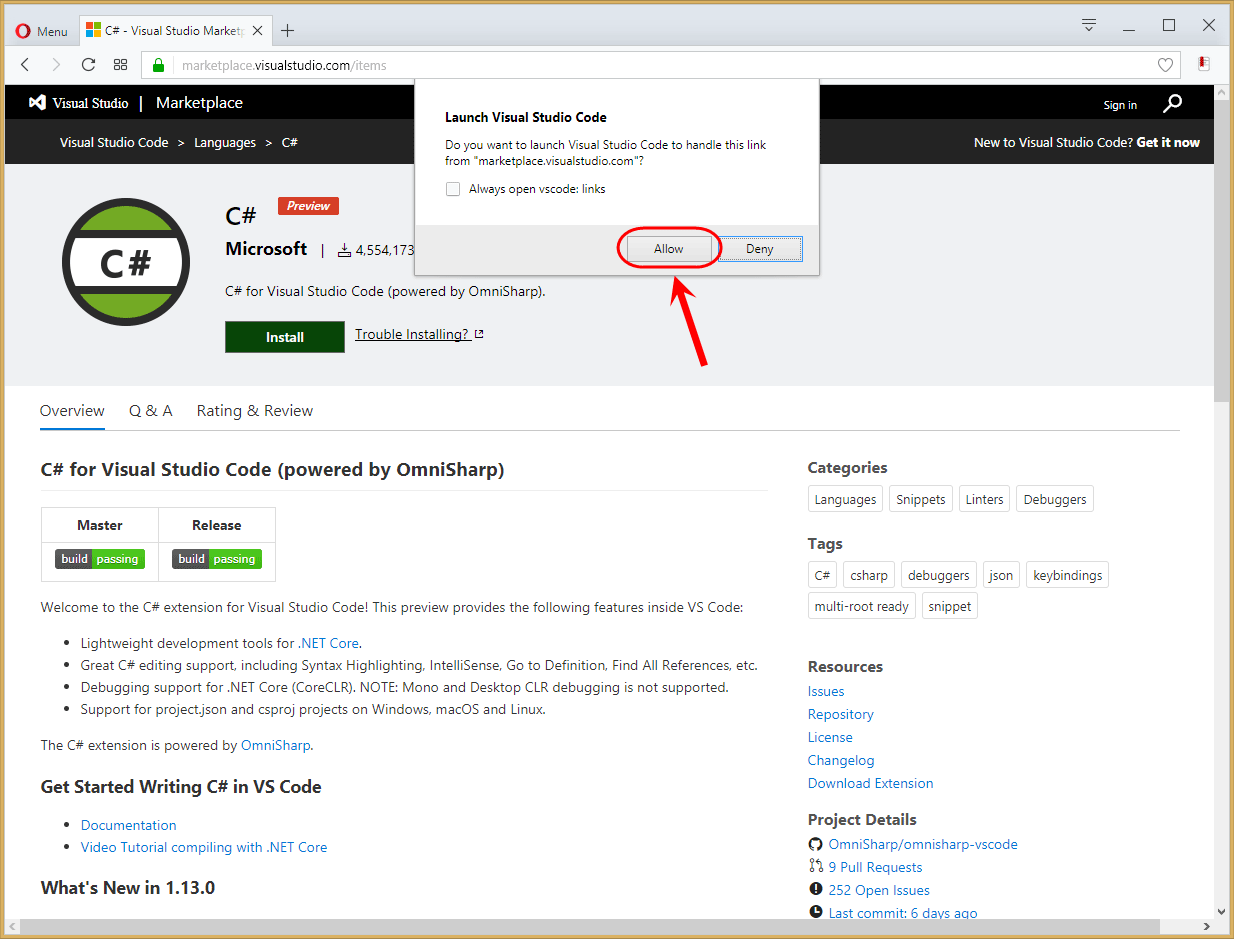The image size is (1234, 939).
Task: Click Allow in launch dialog
Action: click(x=669, y=249)
